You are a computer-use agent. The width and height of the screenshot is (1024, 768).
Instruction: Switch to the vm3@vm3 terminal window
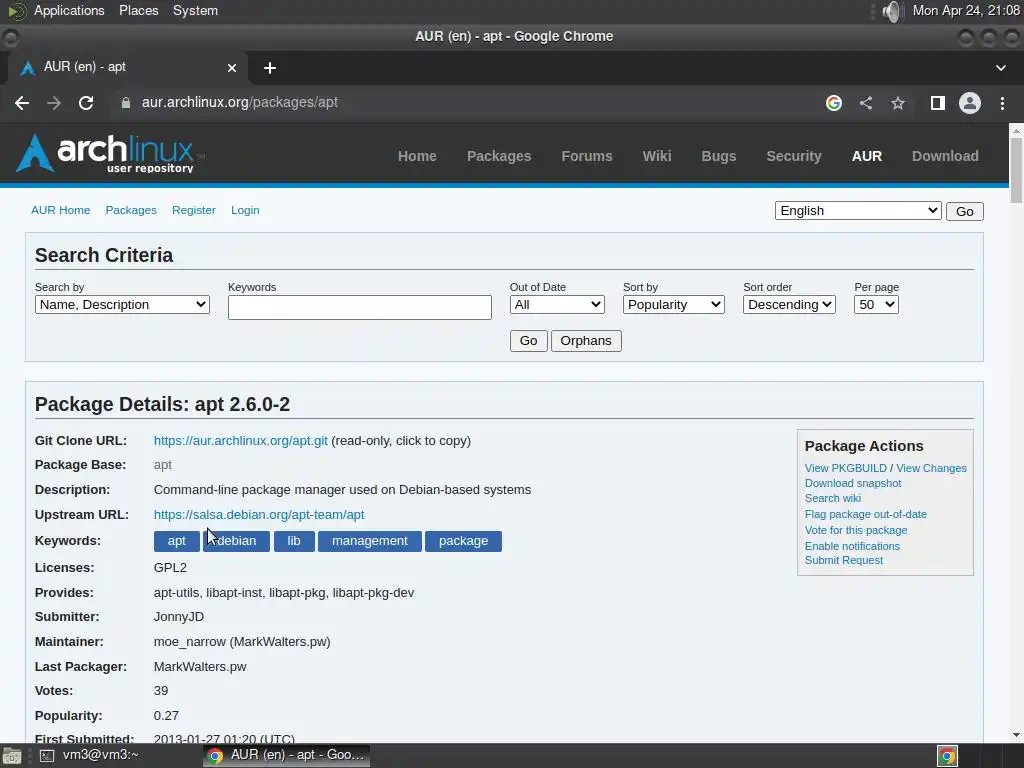point(89,756)
